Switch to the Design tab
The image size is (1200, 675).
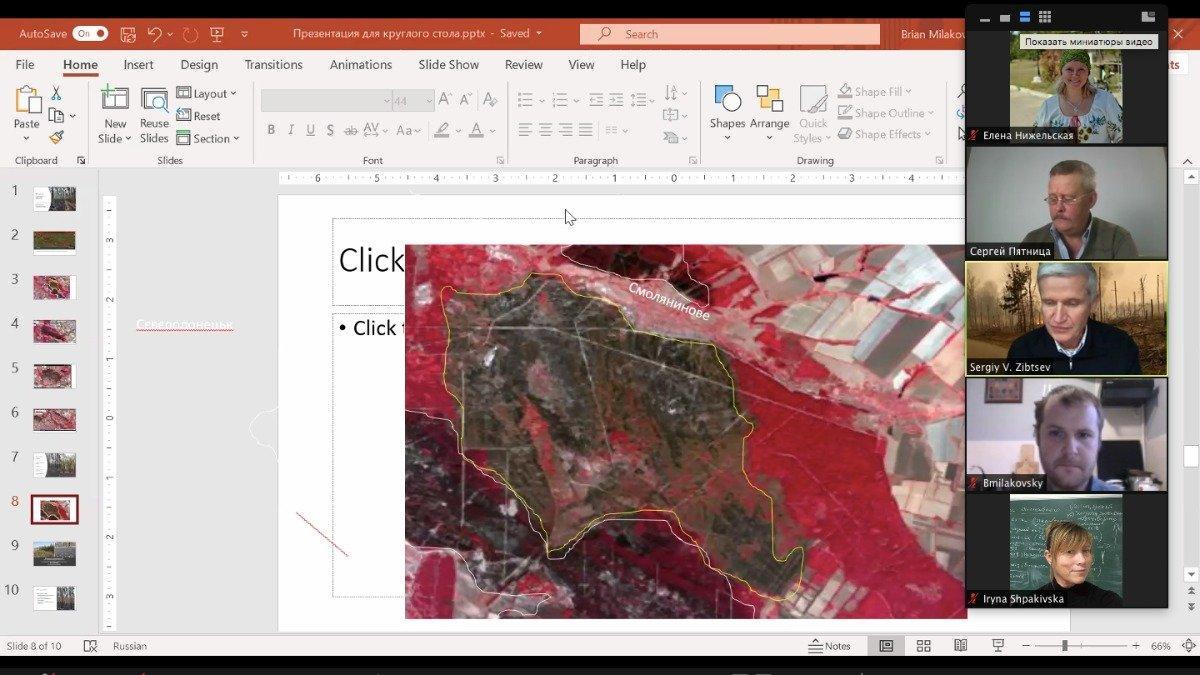tap(199, 64)
